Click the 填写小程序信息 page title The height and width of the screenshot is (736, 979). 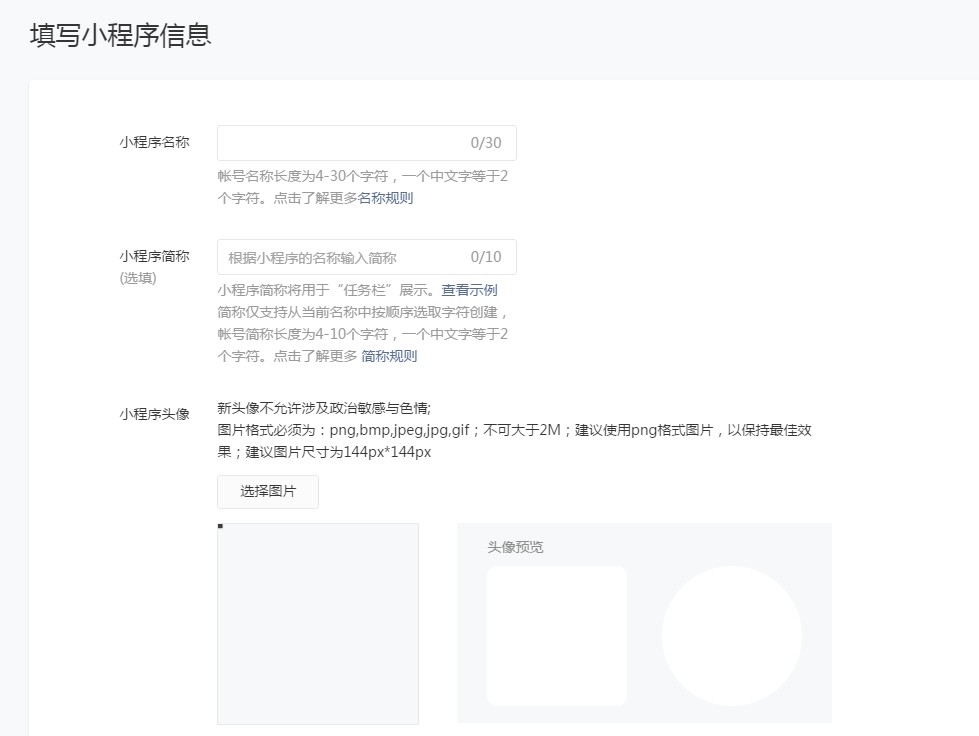(118, 34)
